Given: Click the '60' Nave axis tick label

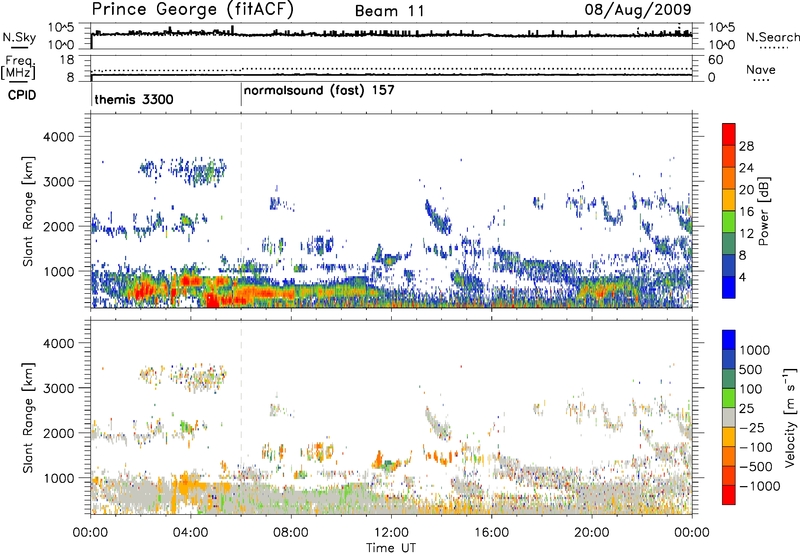Looking at the screenshot, I should (x=715, y=60).
